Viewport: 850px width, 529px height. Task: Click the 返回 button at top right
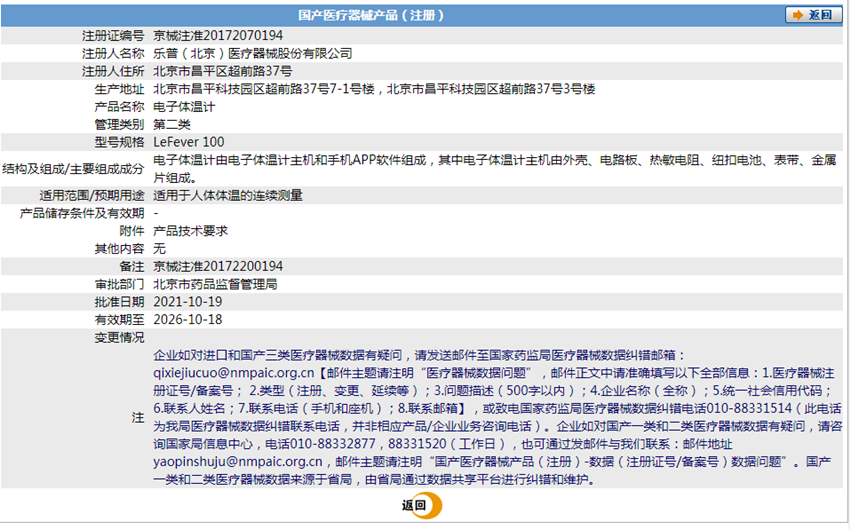coord(813,15)
